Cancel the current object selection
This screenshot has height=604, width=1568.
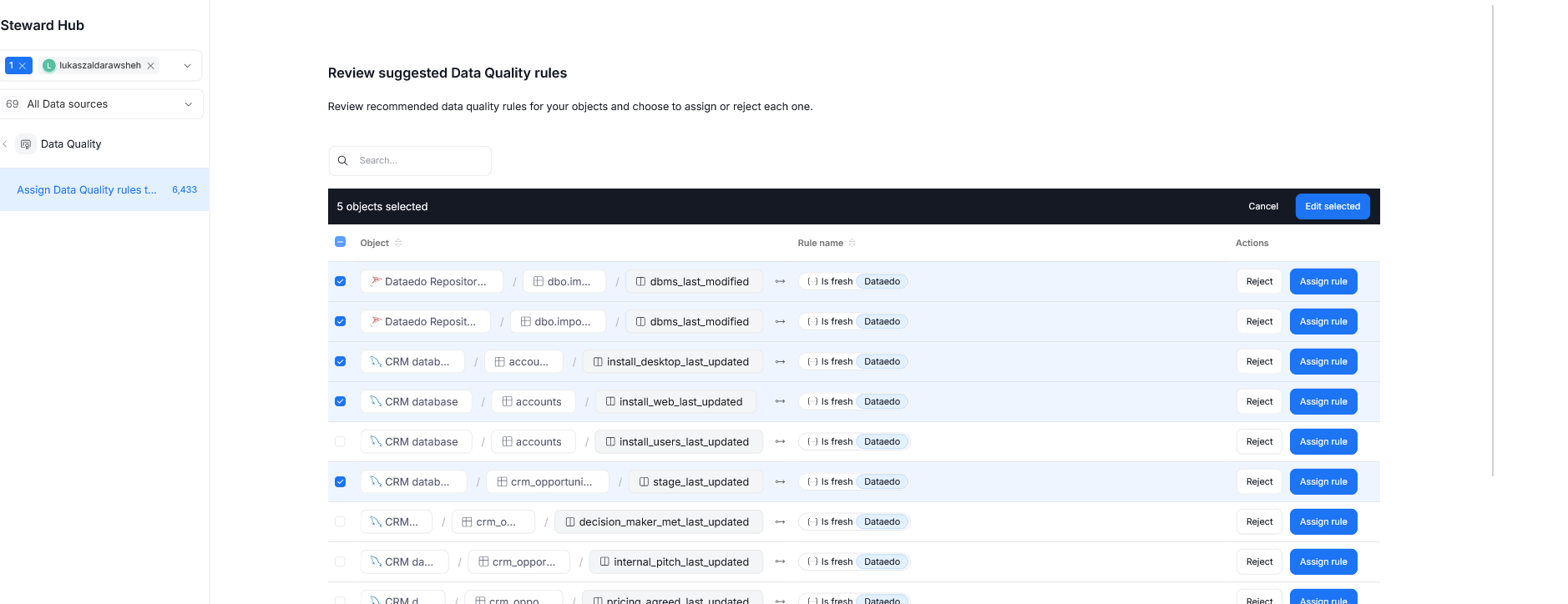click(1262, 207)
